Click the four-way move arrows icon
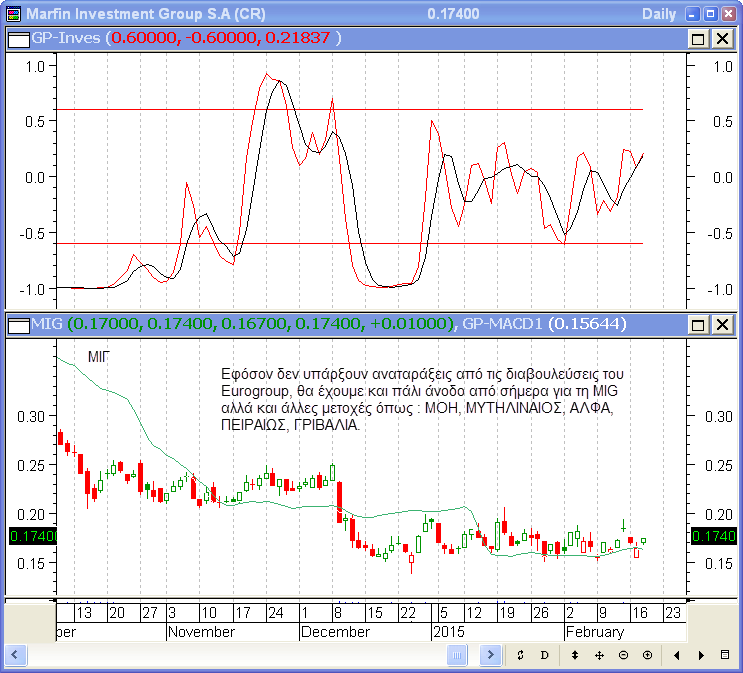The height and width of the screenshot is (673, 743). (599, 655)
